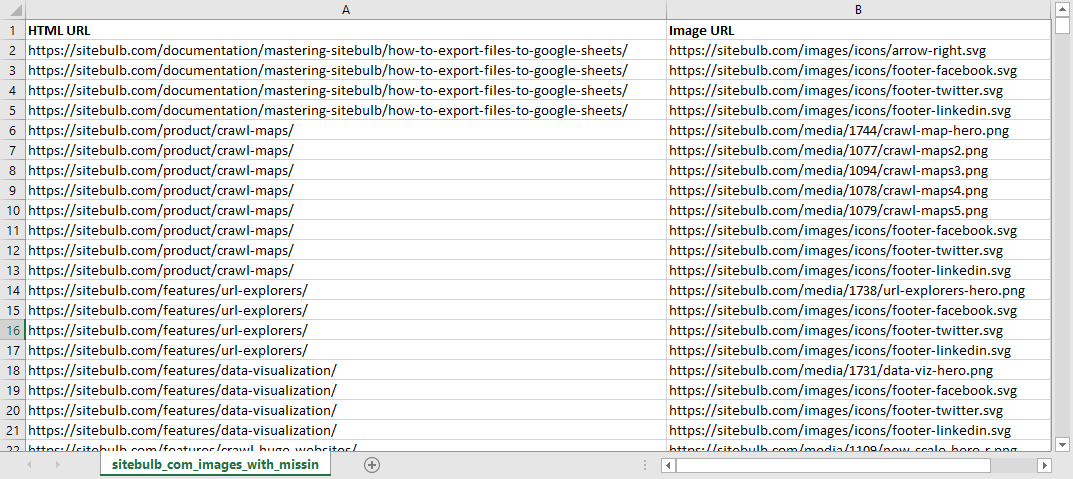1073x479 pixels.
Task: Click the sheet tab bar split handle dots
Action: 645,465
